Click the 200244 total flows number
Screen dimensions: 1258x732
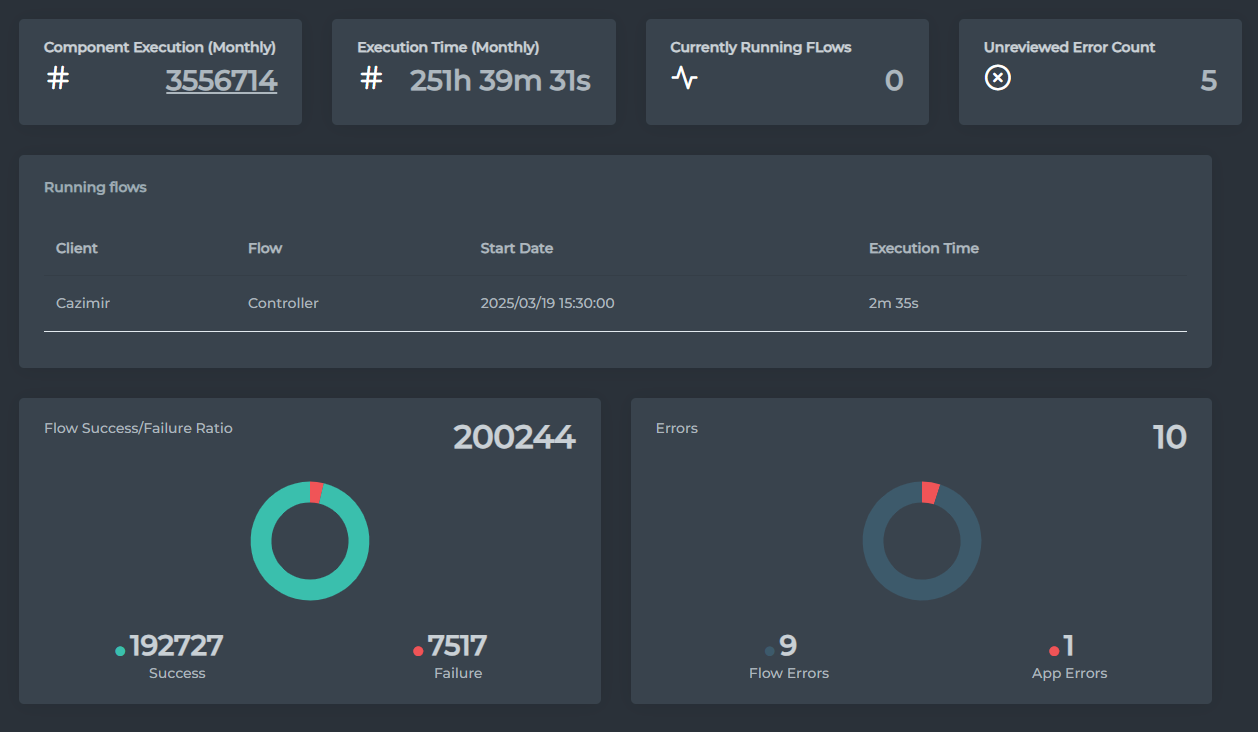pos(514,437)
